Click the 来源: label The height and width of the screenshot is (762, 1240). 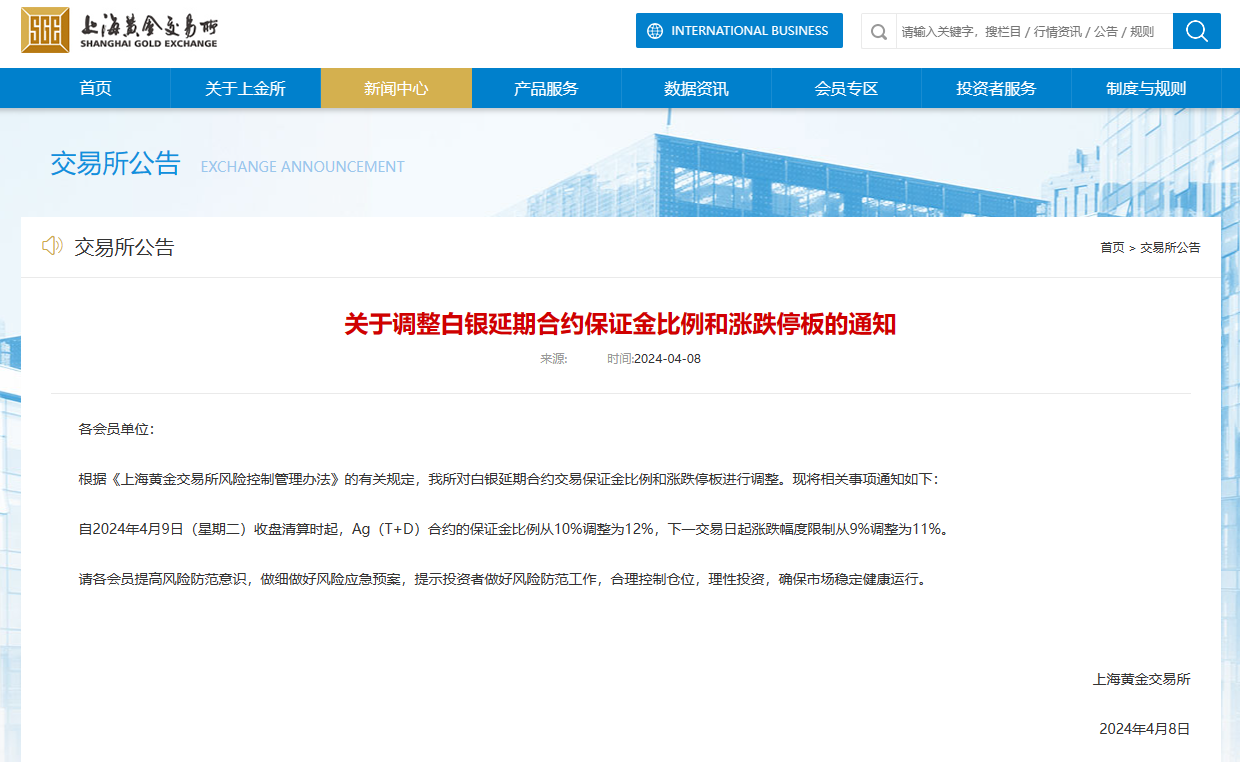pyautogui.click(x=554, y=359)
